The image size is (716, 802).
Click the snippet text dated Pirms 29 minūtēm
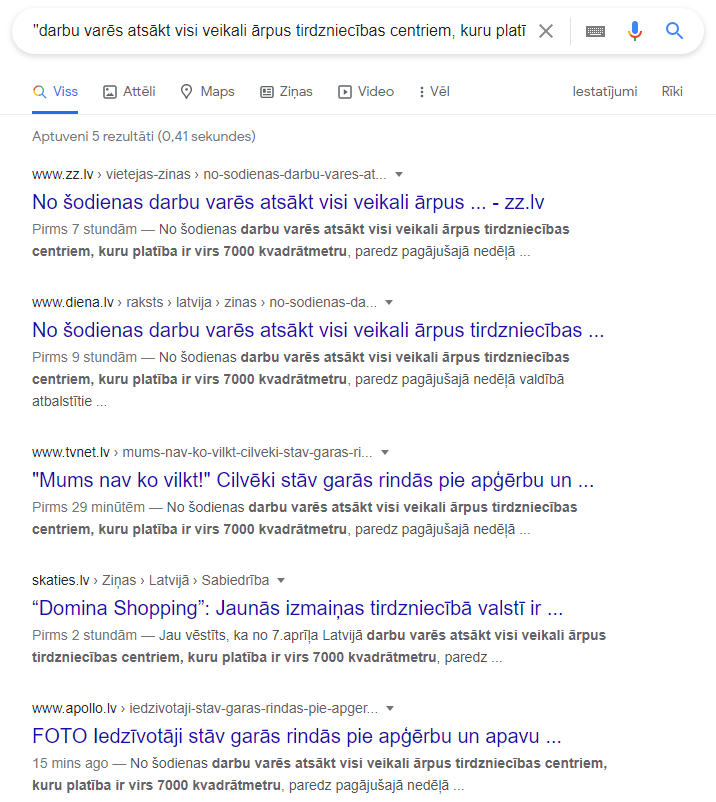coord(305,518)
